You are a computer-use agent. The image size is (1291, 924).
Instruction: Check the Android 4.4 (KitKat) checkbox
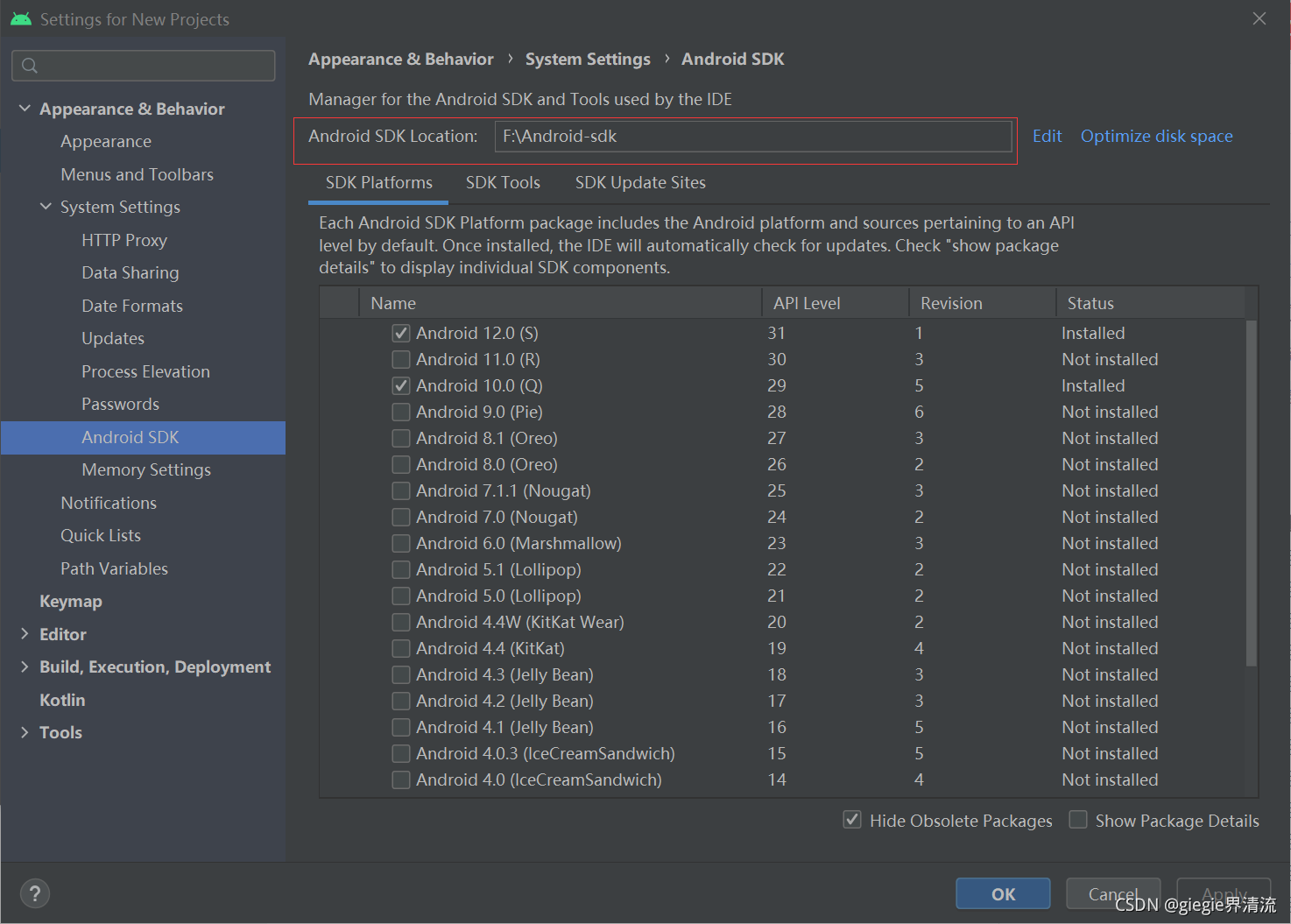coord(401,649)
